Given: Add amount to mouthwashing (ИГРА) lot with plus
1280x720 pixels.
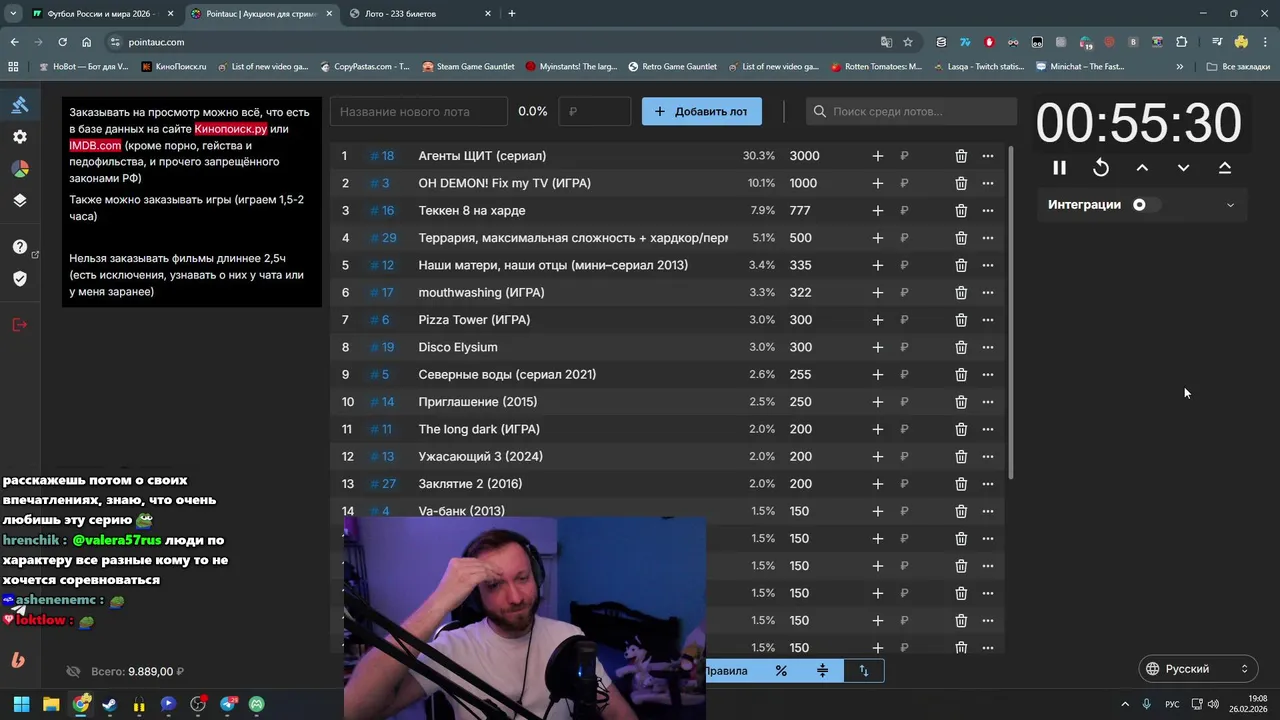Looking at the screenshot, I should point(877,293).
